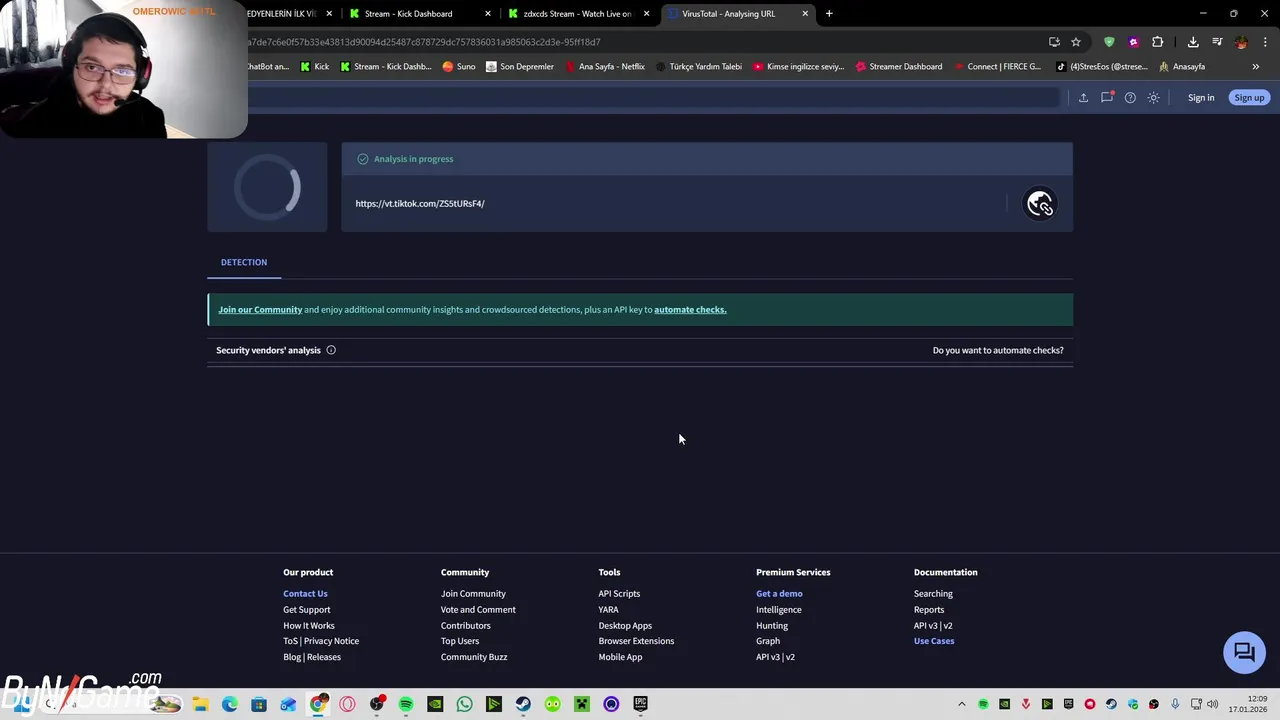Click the automate checks link
Image resolution: width=1280 pixels, height=720 pixels.
pos(690,309)
